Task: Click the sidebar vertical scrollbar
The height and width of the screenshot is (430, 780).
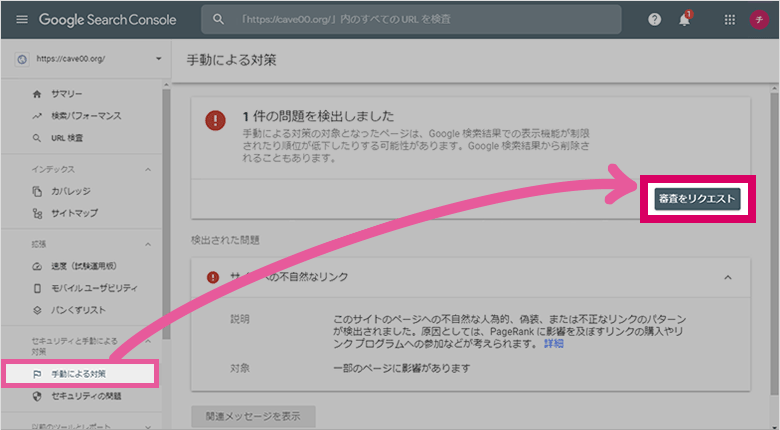Action: pyautogui.click(x=166, y=214)
